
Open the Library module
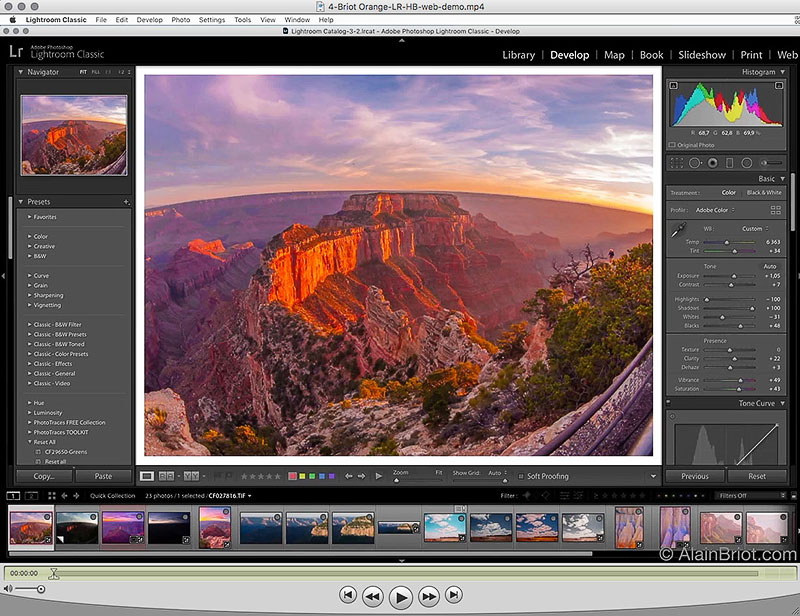[518, 55]
